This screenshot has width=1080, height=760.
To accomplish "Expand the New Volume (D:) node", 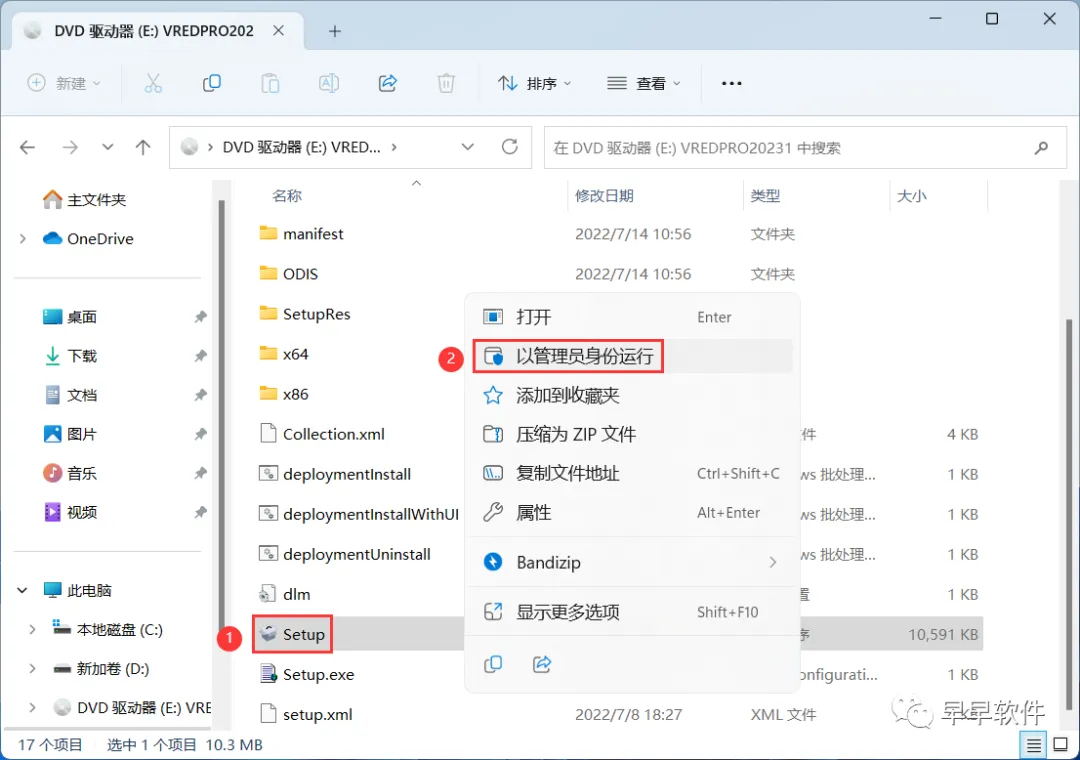I will click(x=32, y=668).
